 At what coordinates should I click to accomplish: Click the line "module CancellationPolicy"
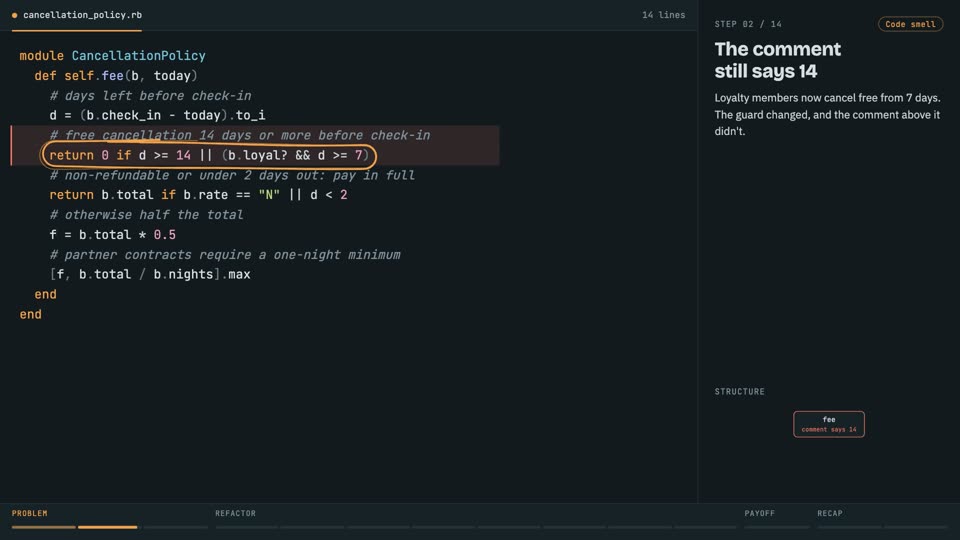113,56
